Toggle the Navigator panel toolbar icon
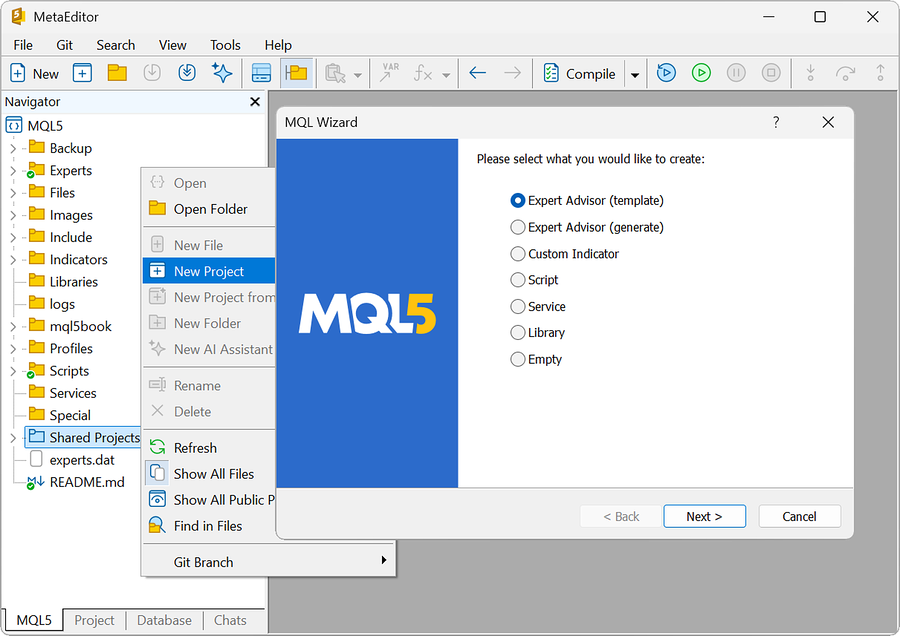The width and height of the screenshot is (900, 636). pos(297,73)
